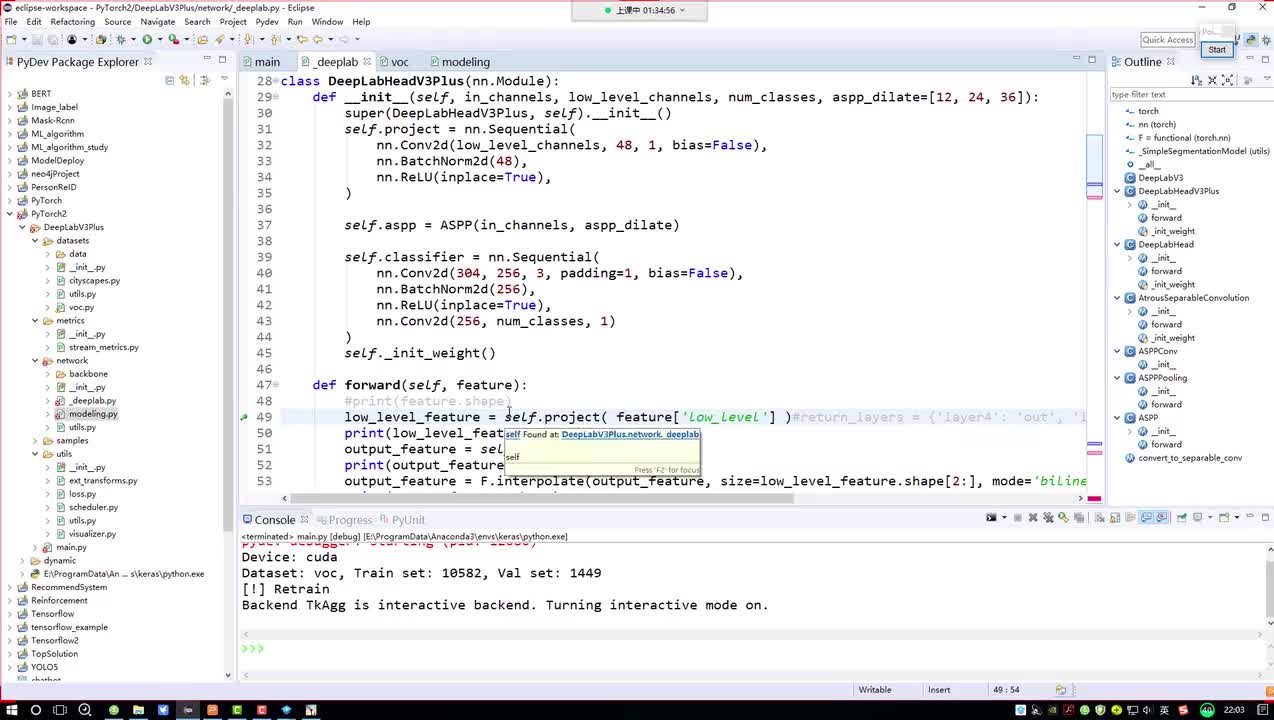Click the Debug bug toolbar icon
The image size is (1274, 720).
121,39
